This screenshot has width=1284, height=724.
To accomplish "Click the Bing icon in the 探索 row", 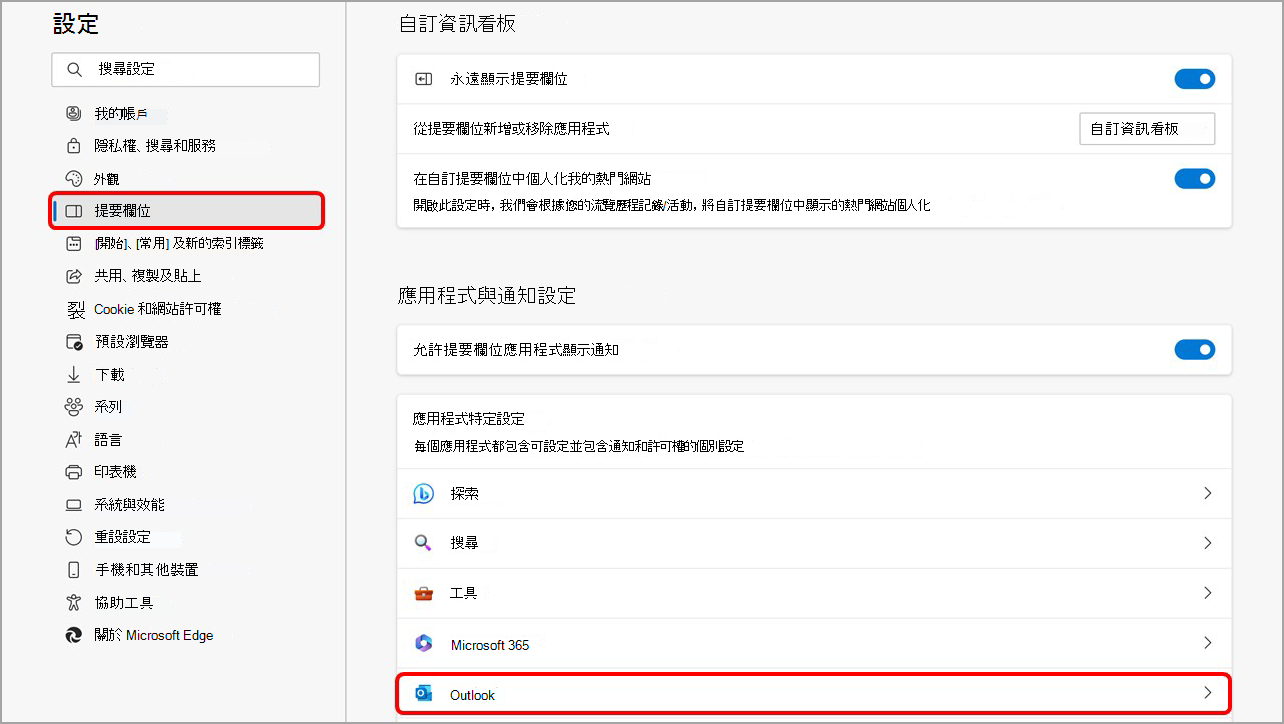I will 424,494.
